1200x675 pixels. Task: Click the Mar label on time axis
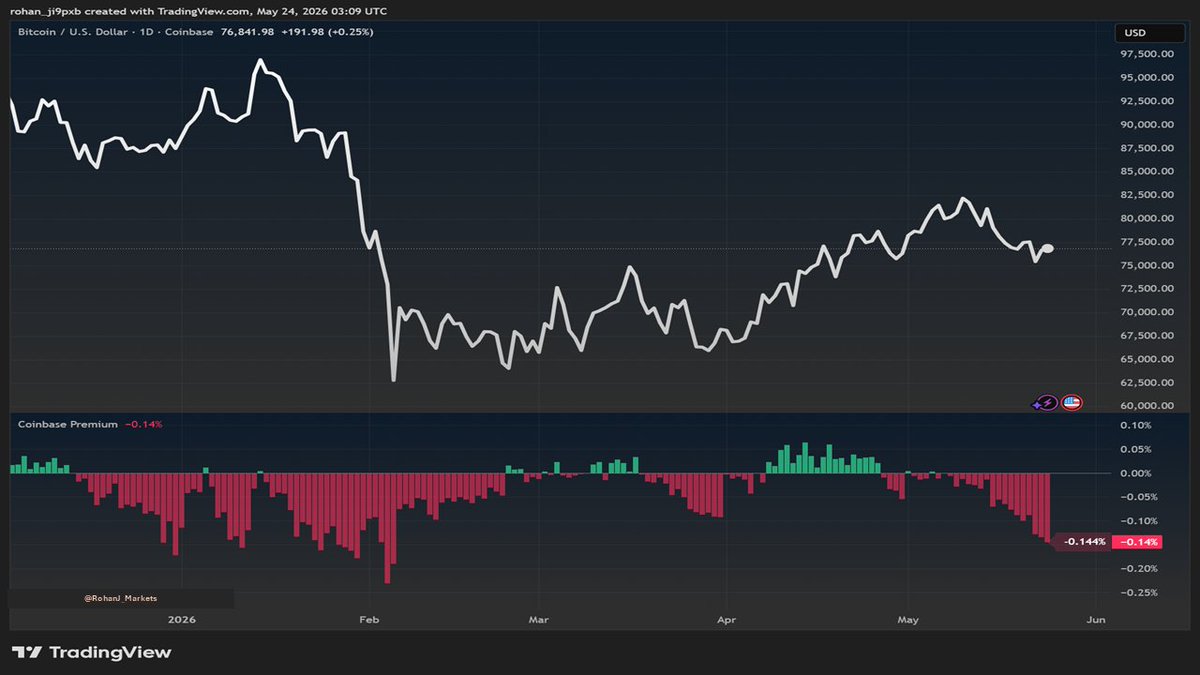tap(539, 620)
